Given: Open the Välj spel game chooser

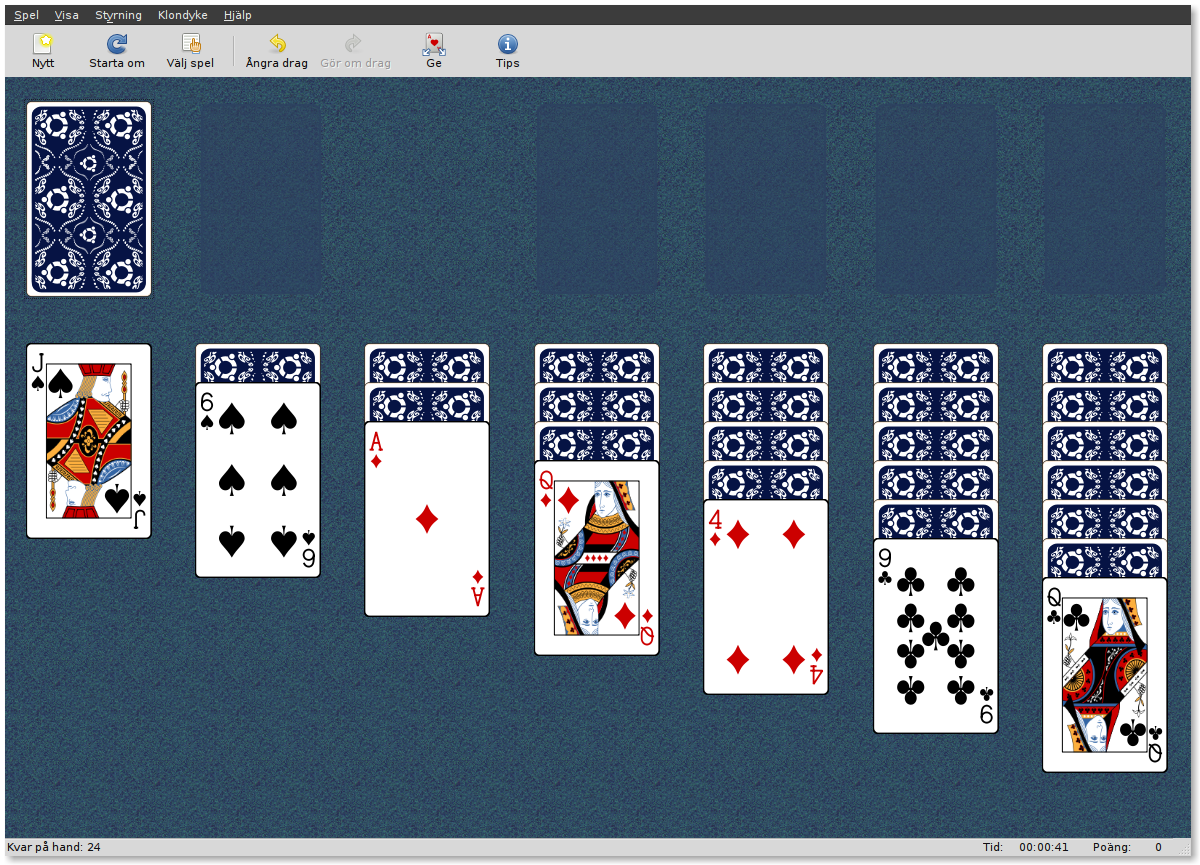Looking at the screenshot, I should [190, 44].
